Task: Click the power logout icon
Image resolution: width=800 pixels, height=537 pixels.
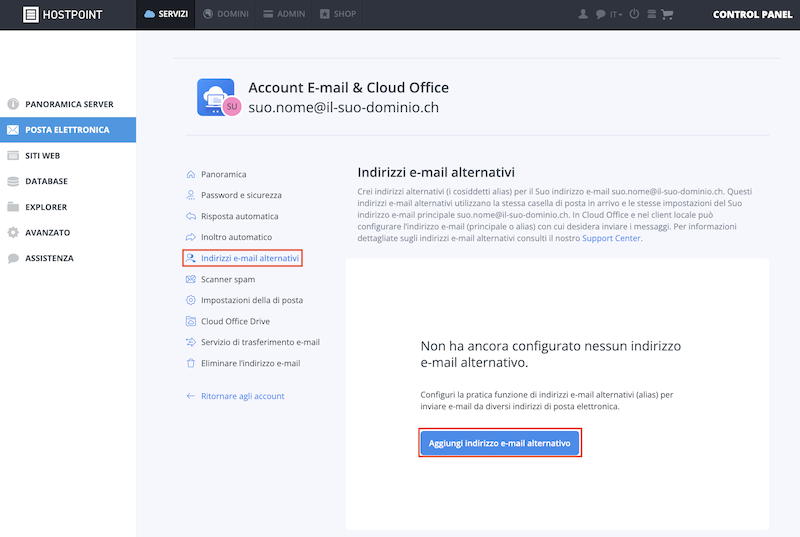Action: click(x=634, y=14)
